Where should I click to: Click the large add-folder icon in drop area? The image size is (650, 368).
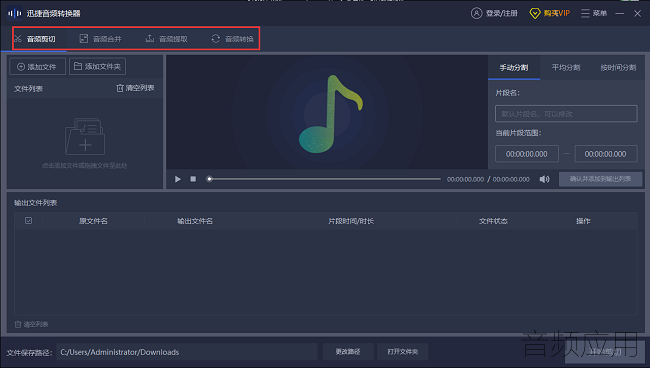[85, 137]
